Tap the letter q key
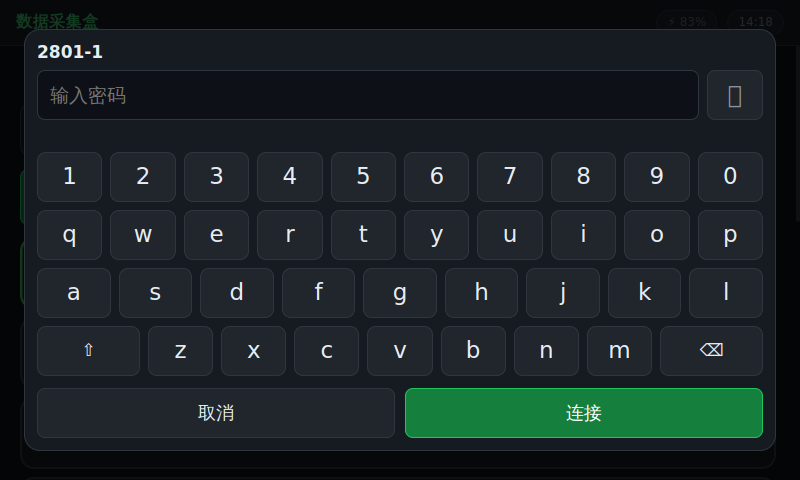This screenshot has height=480, width=800. [69, 235]
